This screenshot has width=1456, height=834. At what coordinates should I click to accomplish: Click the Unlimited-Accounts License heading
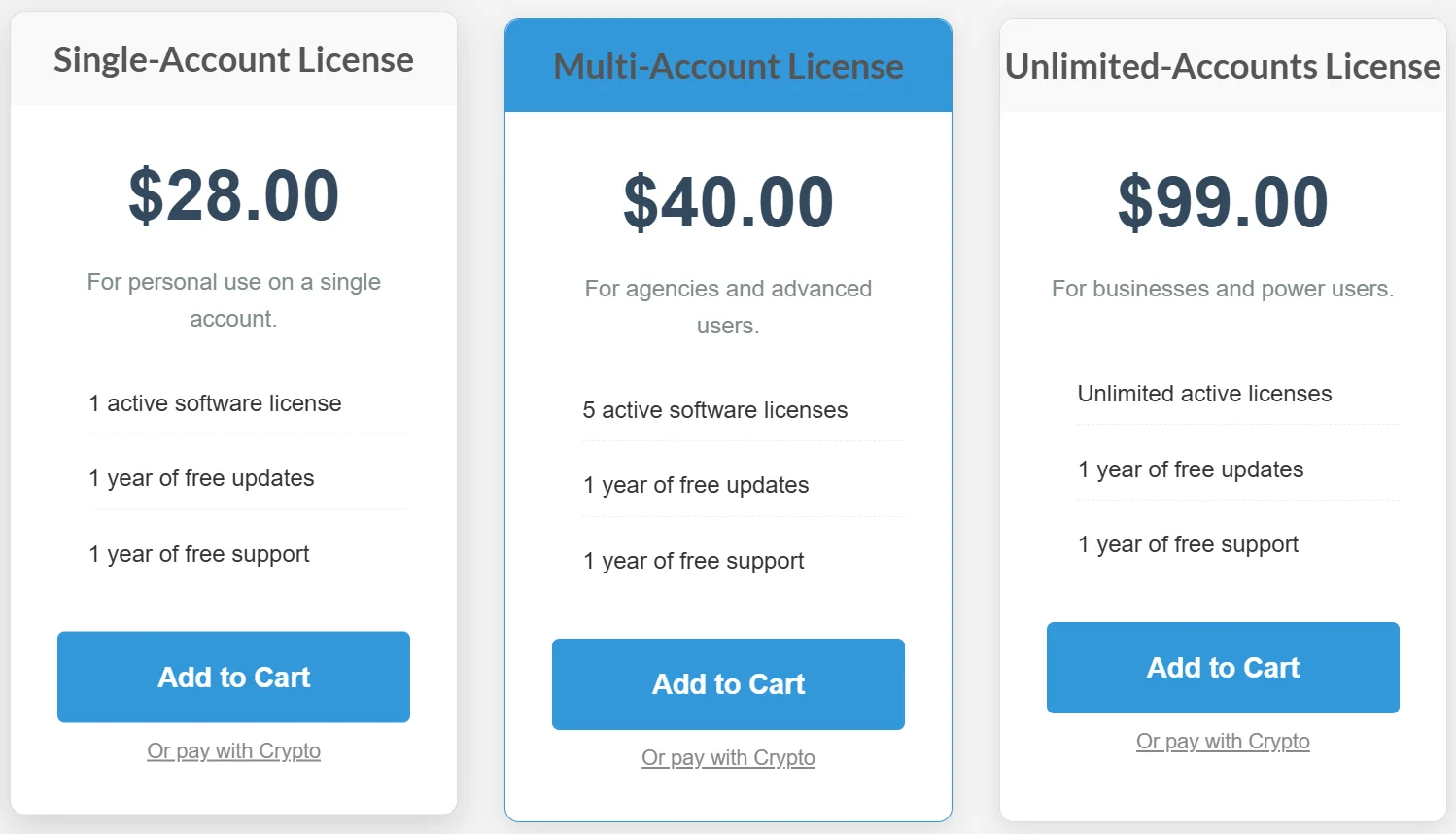click(x=1223, y=66)
